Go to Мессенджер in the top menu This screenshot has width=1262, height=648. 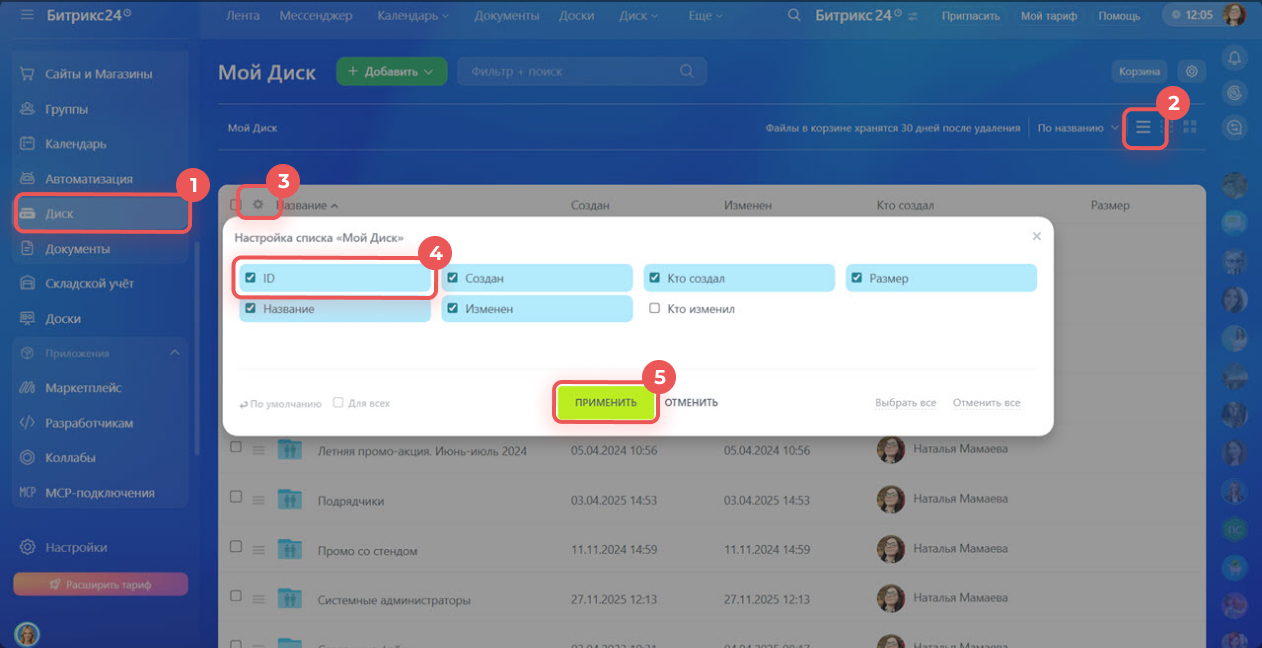tap(314, 16)
